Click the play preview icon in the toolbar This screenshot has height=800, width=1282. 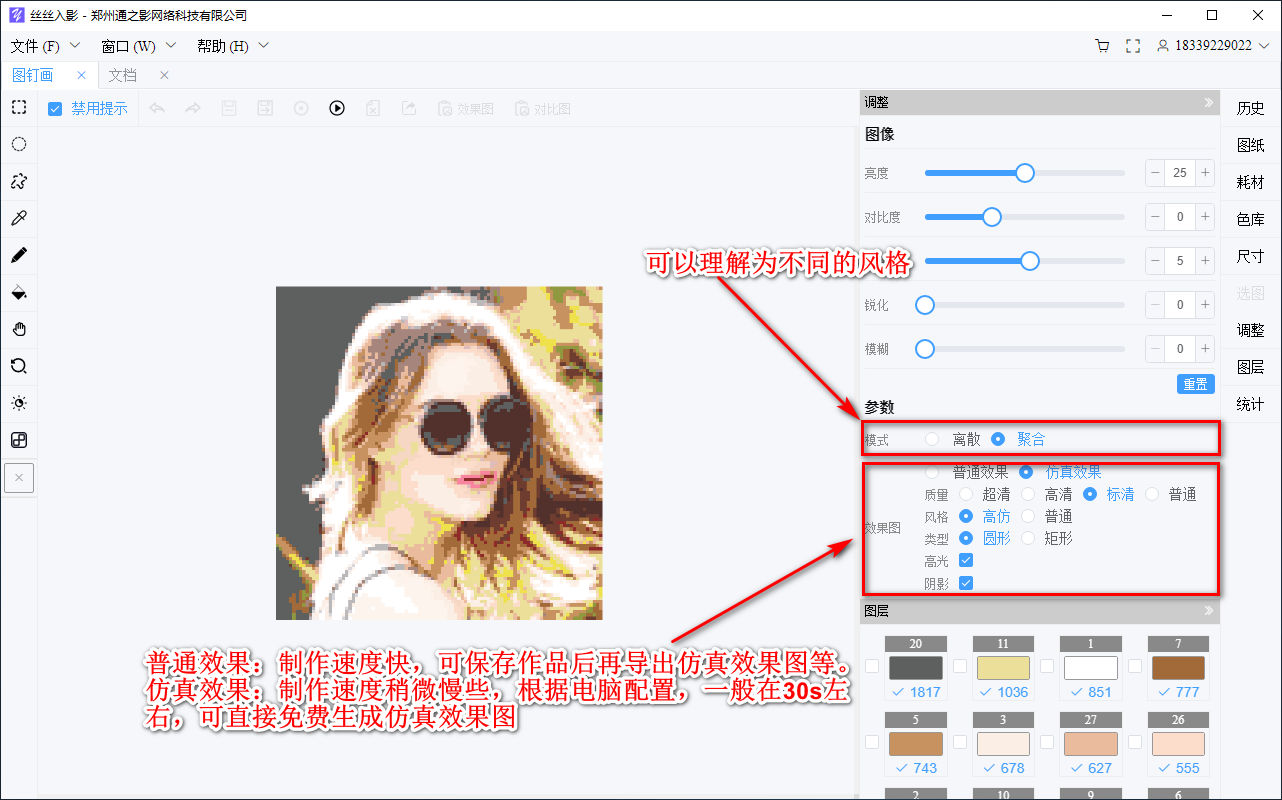337,108
